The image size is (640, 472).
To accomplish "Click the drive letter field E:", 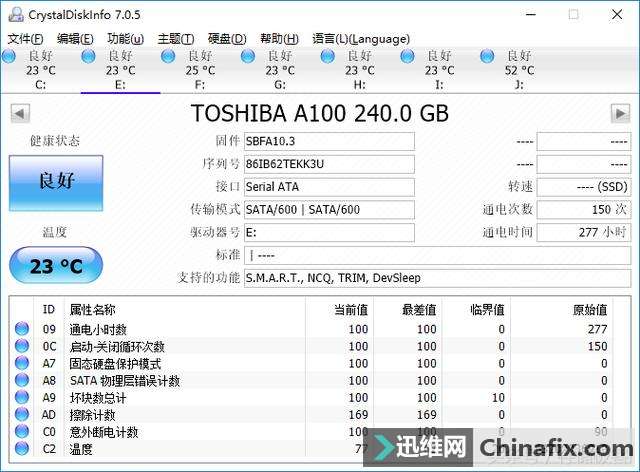I will click(x=329, y=233).
